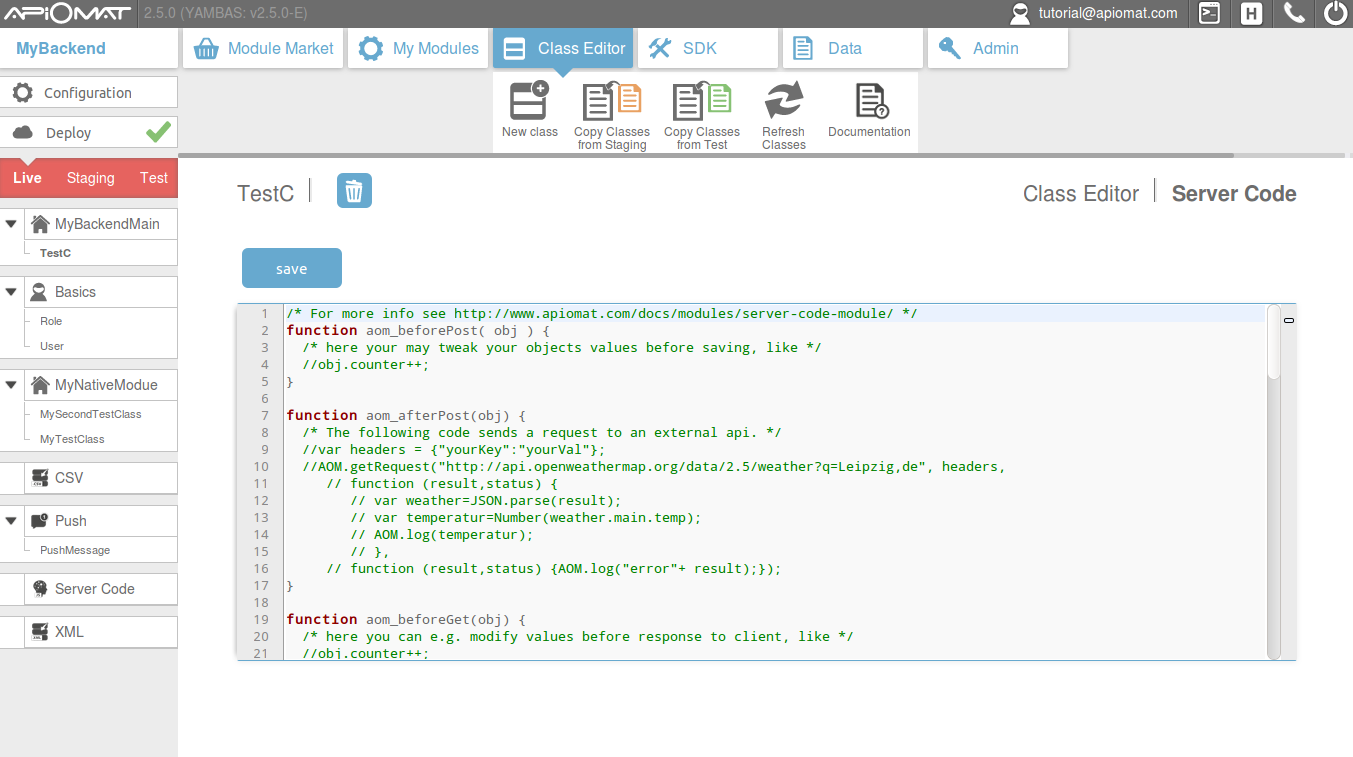Select the PushMessage class
This screenshot has height=757, width=1353.
(75, 550)
